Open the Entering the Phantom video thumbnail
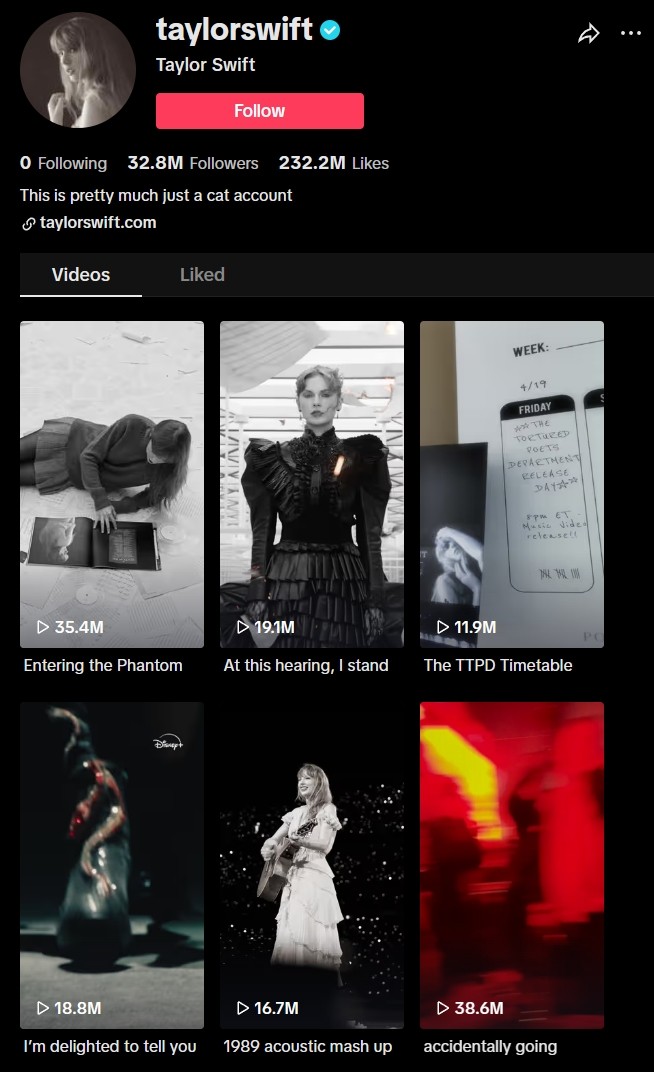The height and width of the screenshot is (1072, 654). [112, 484]
